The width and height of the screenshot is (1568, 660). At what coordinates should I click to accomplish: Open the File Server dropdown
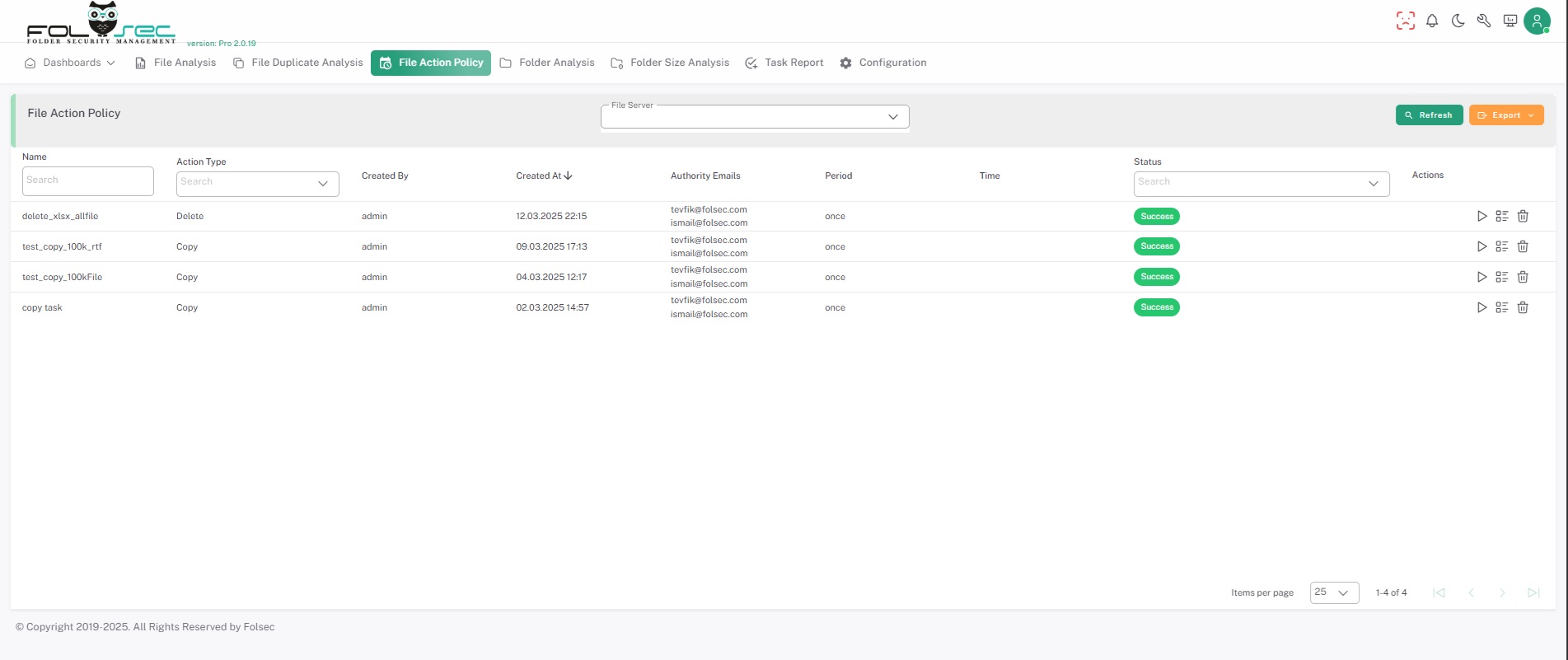tap(754, 117)
